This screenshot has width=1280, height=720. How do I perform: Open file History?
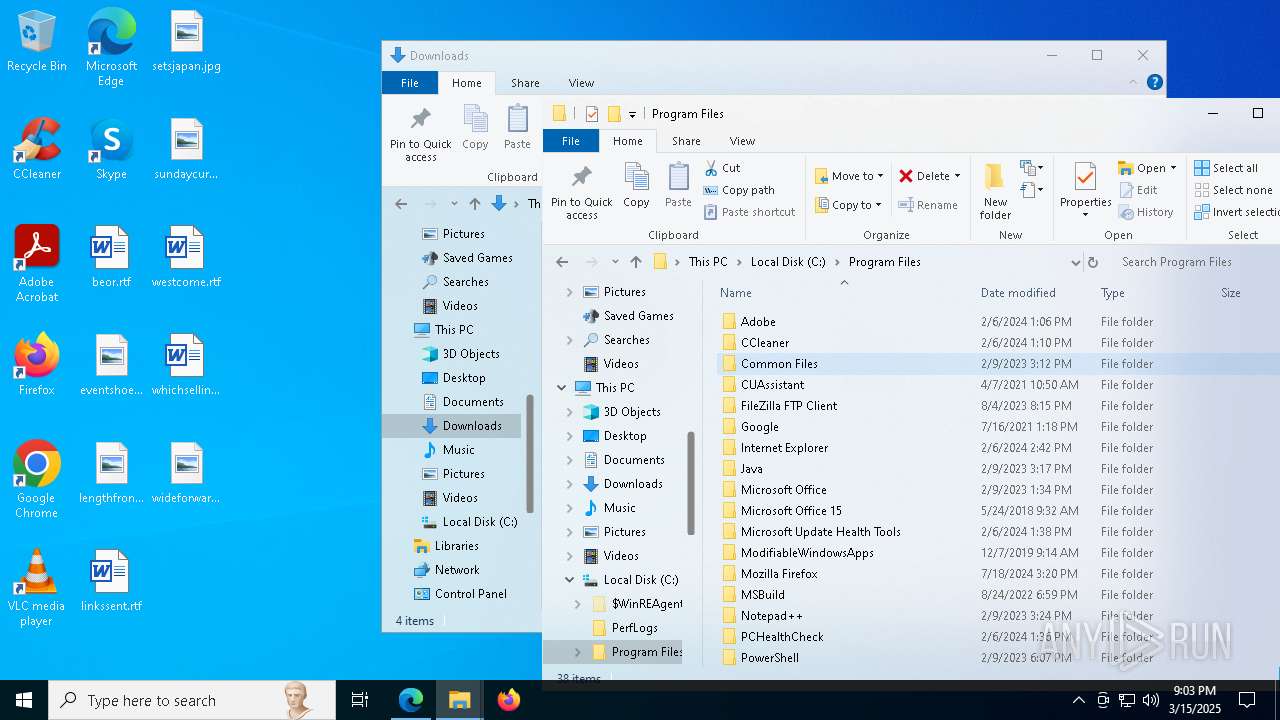1146,212
